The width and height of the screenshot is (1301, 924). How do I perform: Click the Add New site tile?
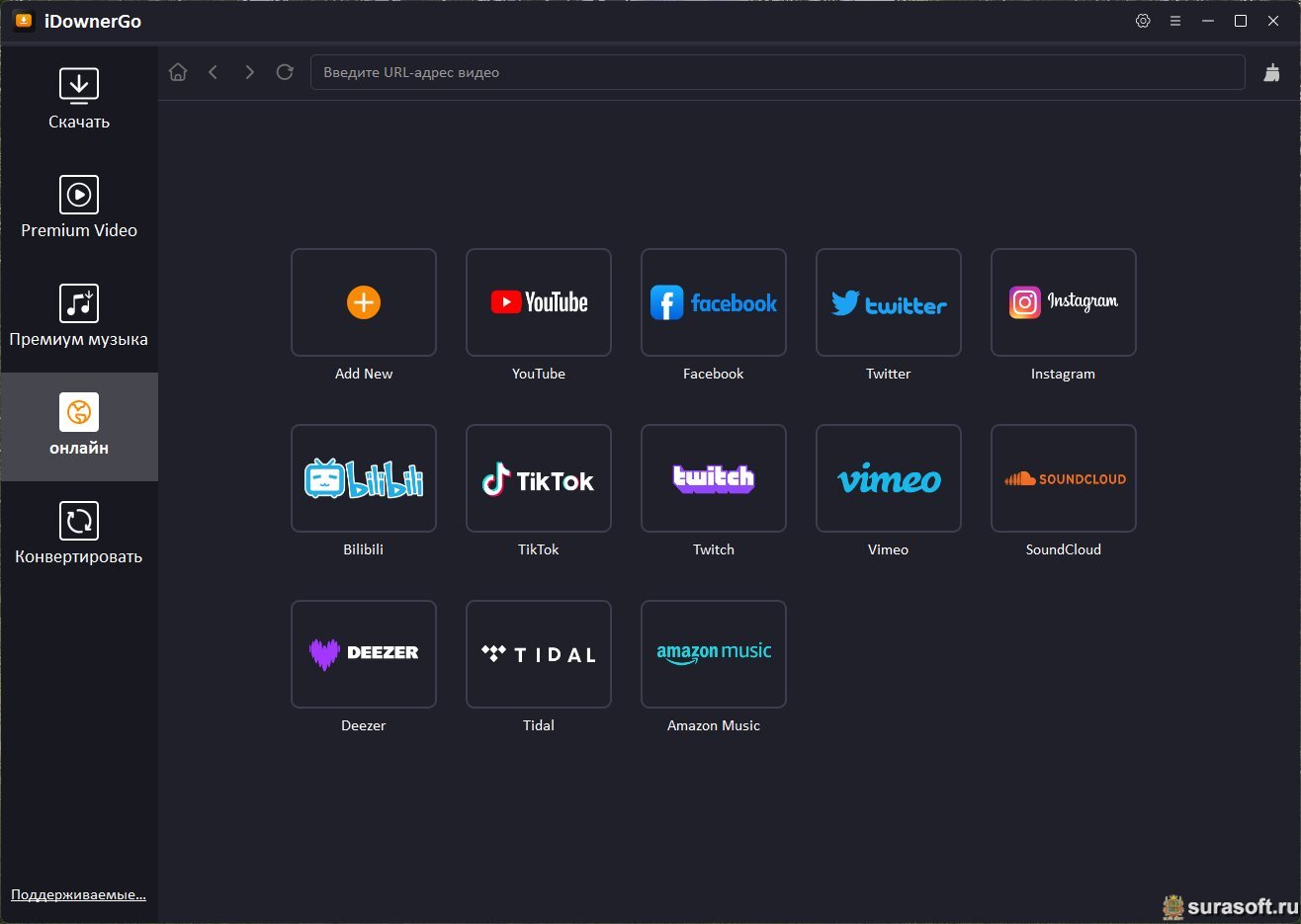[x=364, y=302]
